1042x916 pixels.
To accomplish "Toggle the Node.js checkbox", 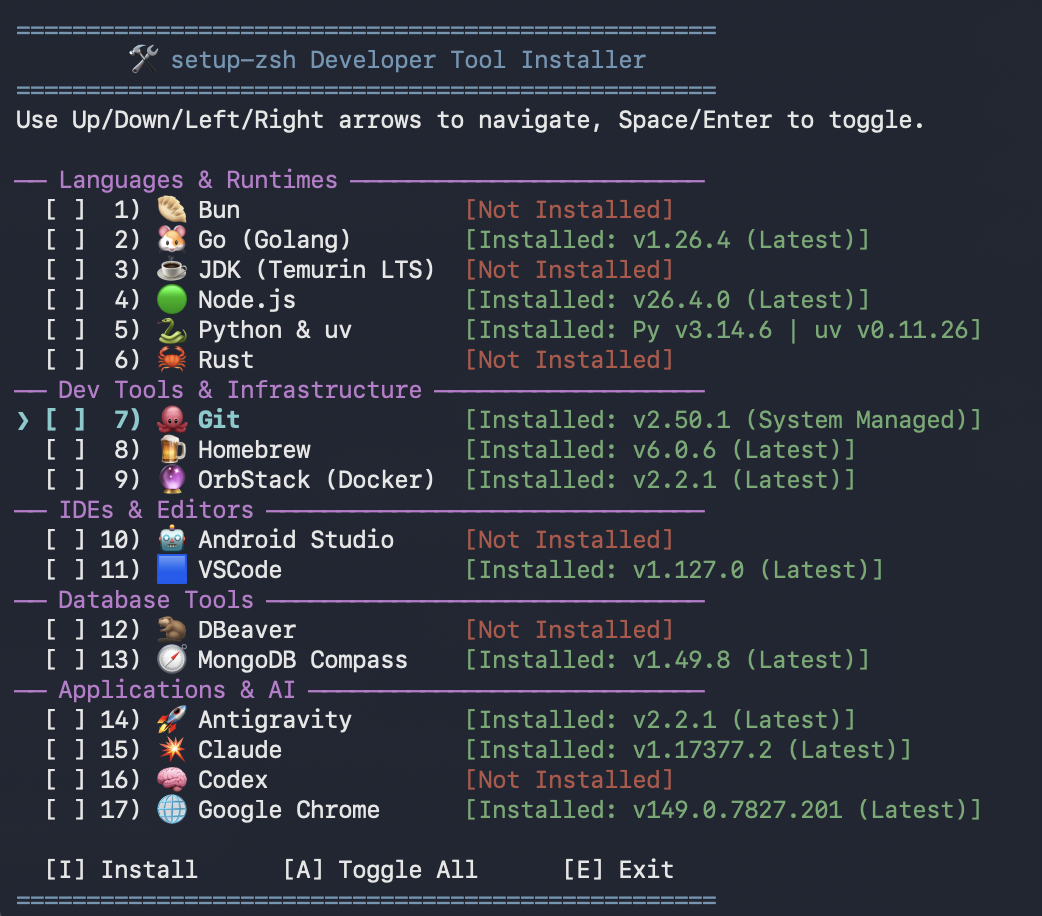I will point(65,300).
